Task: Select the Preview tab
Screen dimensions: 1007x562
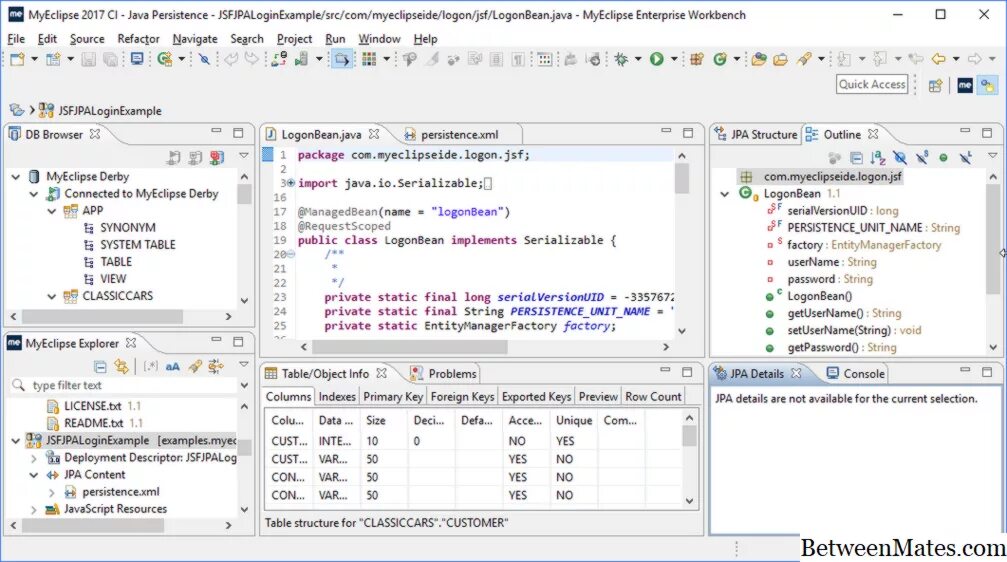Action: [598, 397]
